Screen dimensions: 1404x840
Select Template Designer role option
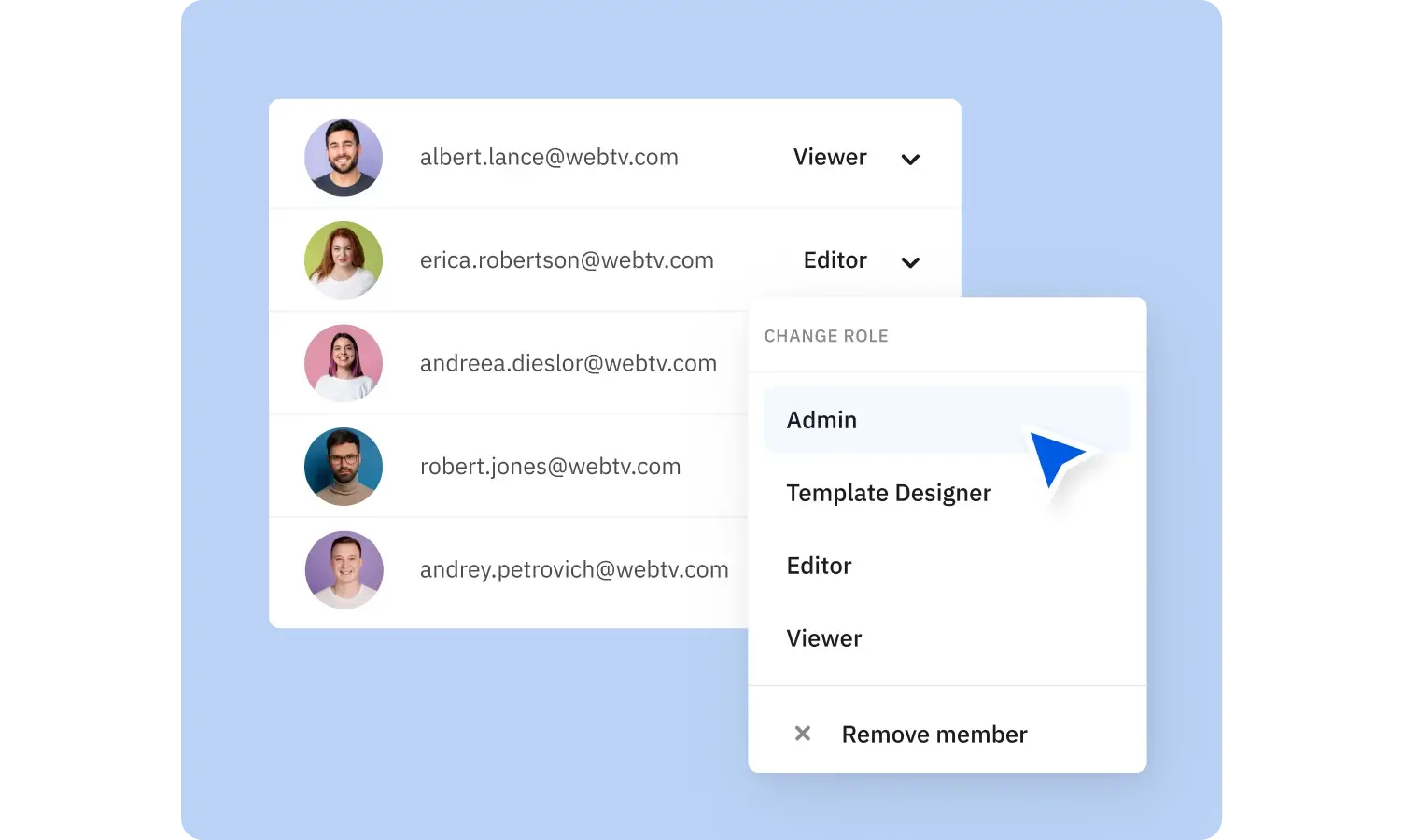tap(889, 493)
